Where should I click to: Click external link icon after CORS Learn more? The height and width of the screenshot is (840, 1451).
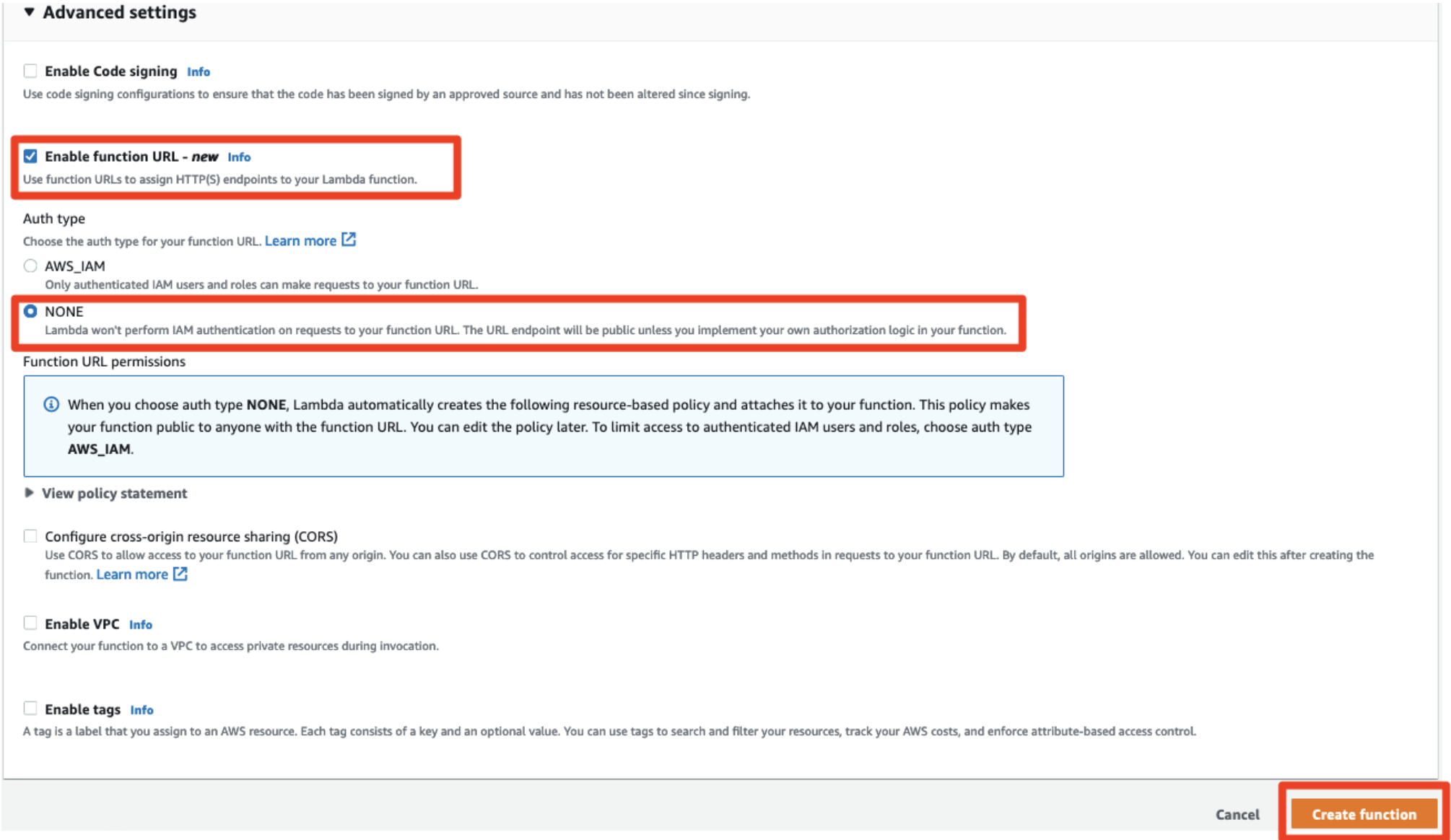(180, 574)
